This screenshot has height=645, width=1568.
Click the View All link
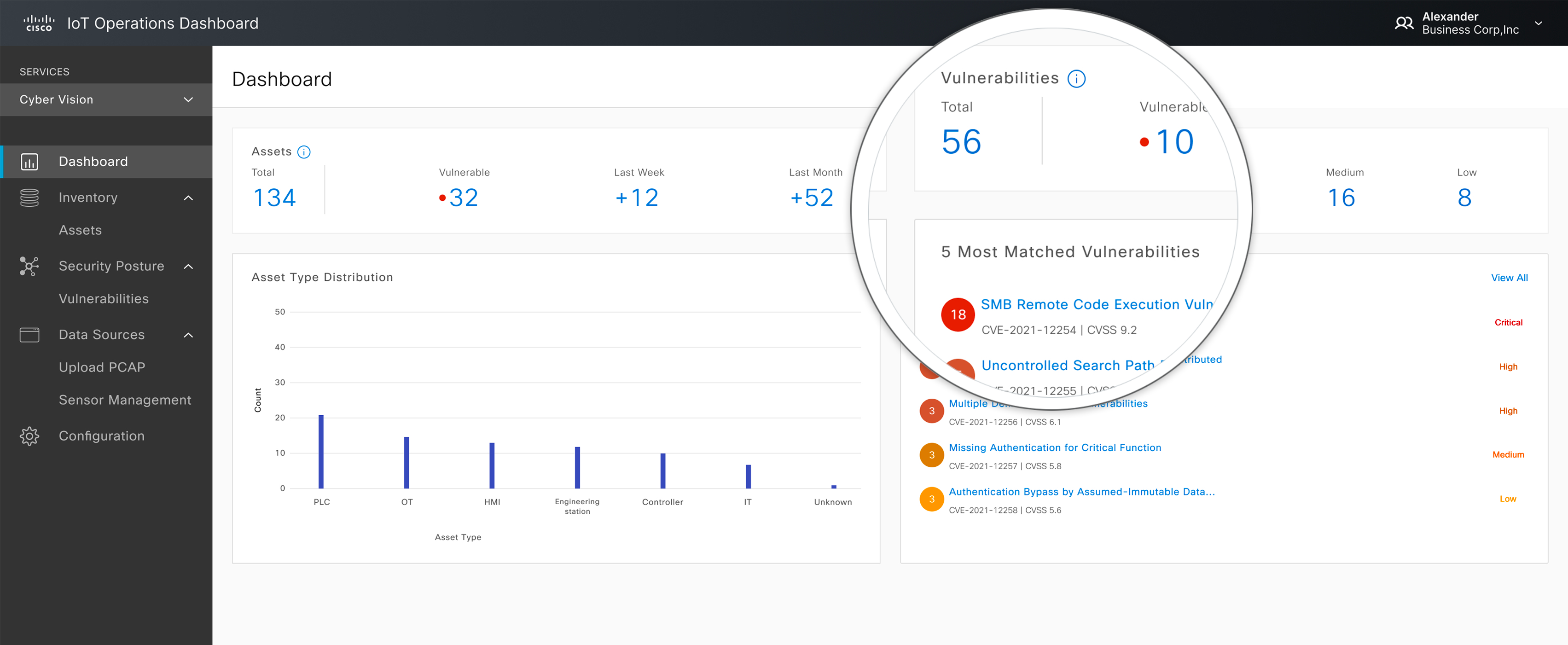[x=1509, y=278]
